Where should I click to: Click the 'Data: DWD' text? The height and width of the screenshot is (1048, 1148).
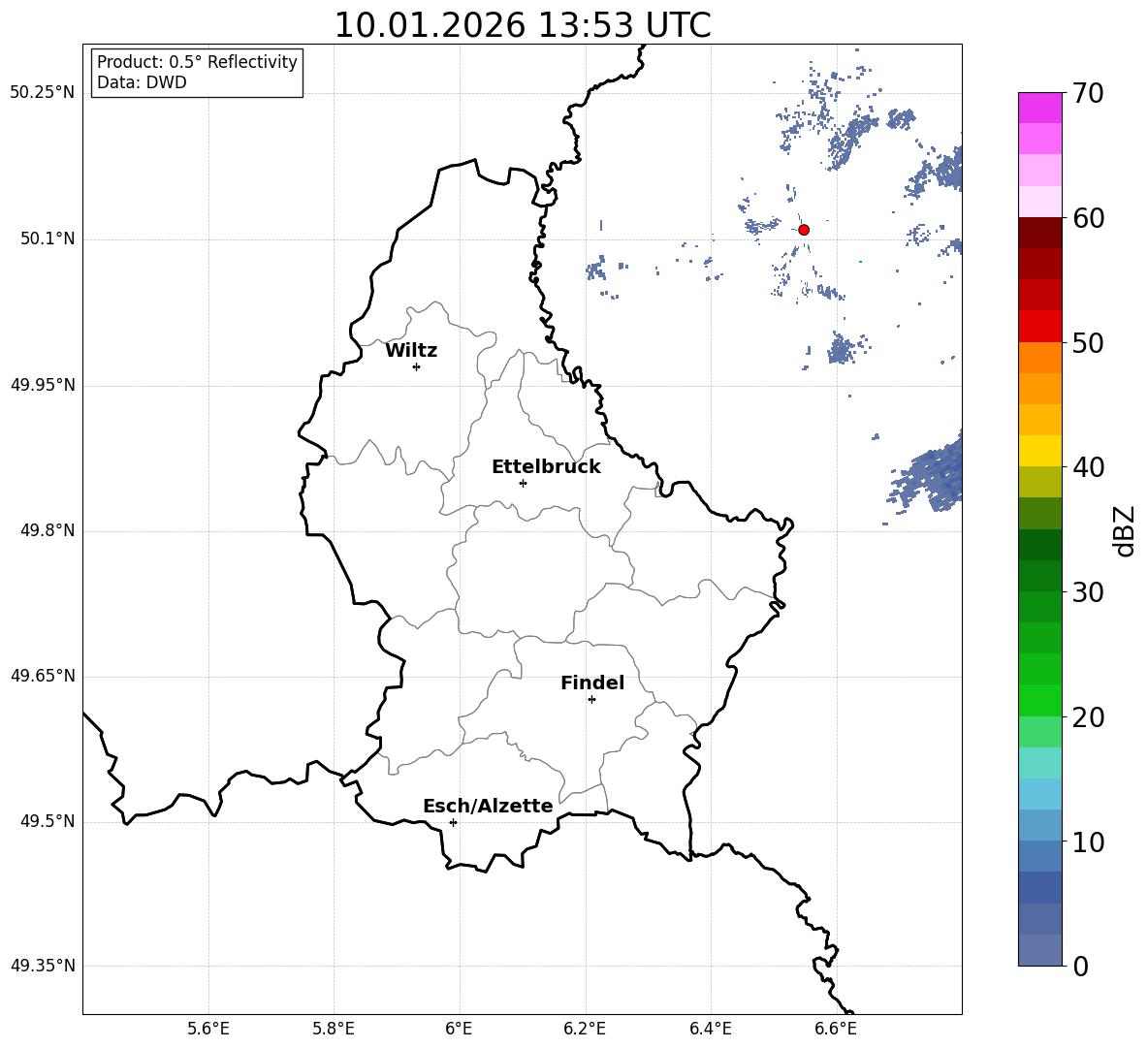click(x=142, y=82)
